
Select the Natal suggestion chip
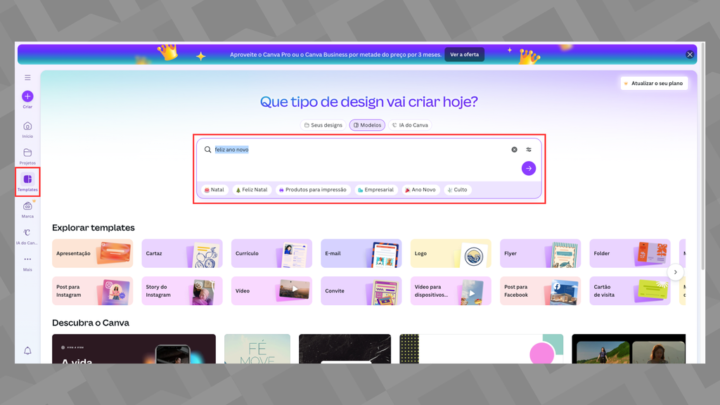point(214,190)
